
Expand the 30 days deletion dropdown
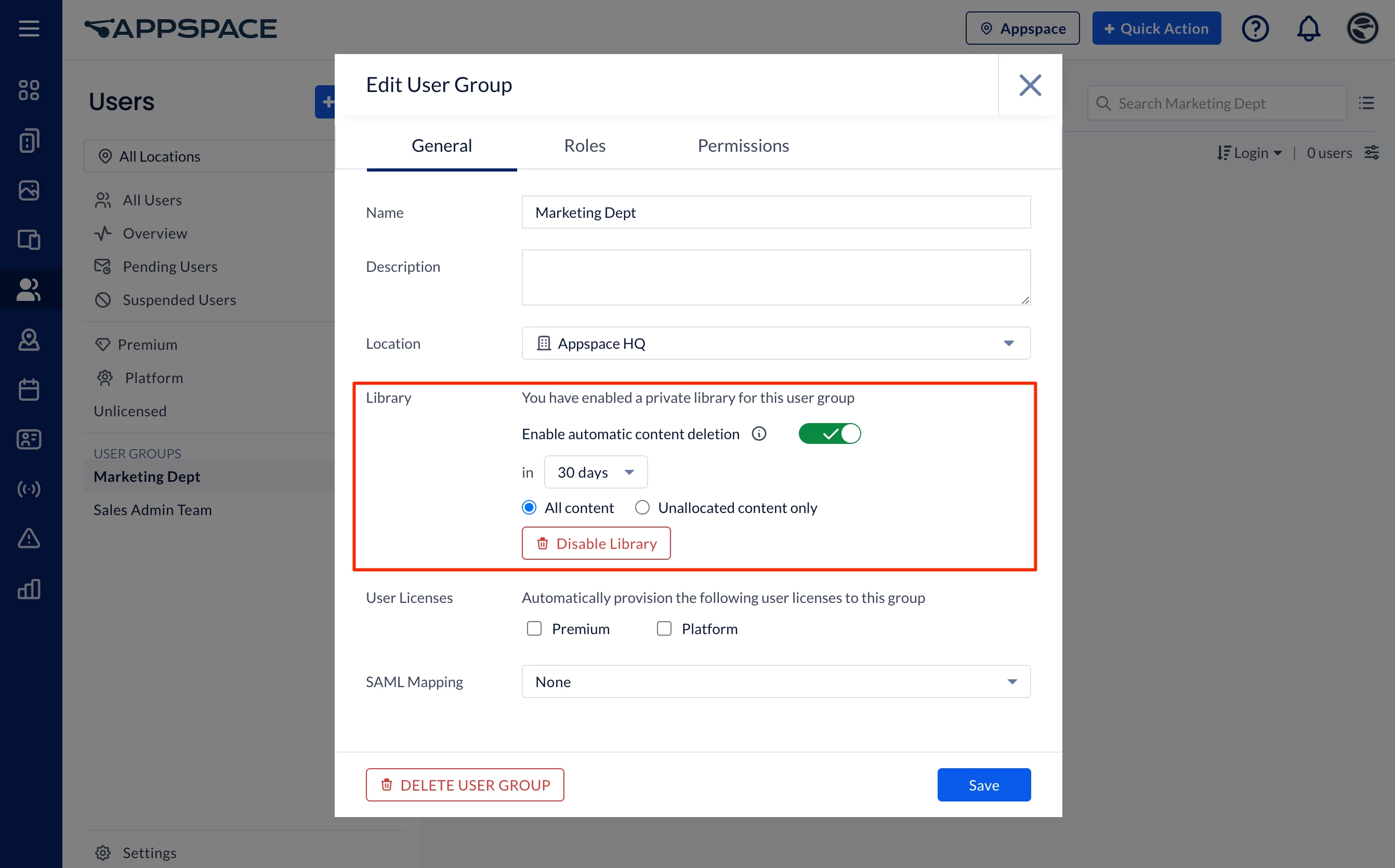tap(595, 472)
